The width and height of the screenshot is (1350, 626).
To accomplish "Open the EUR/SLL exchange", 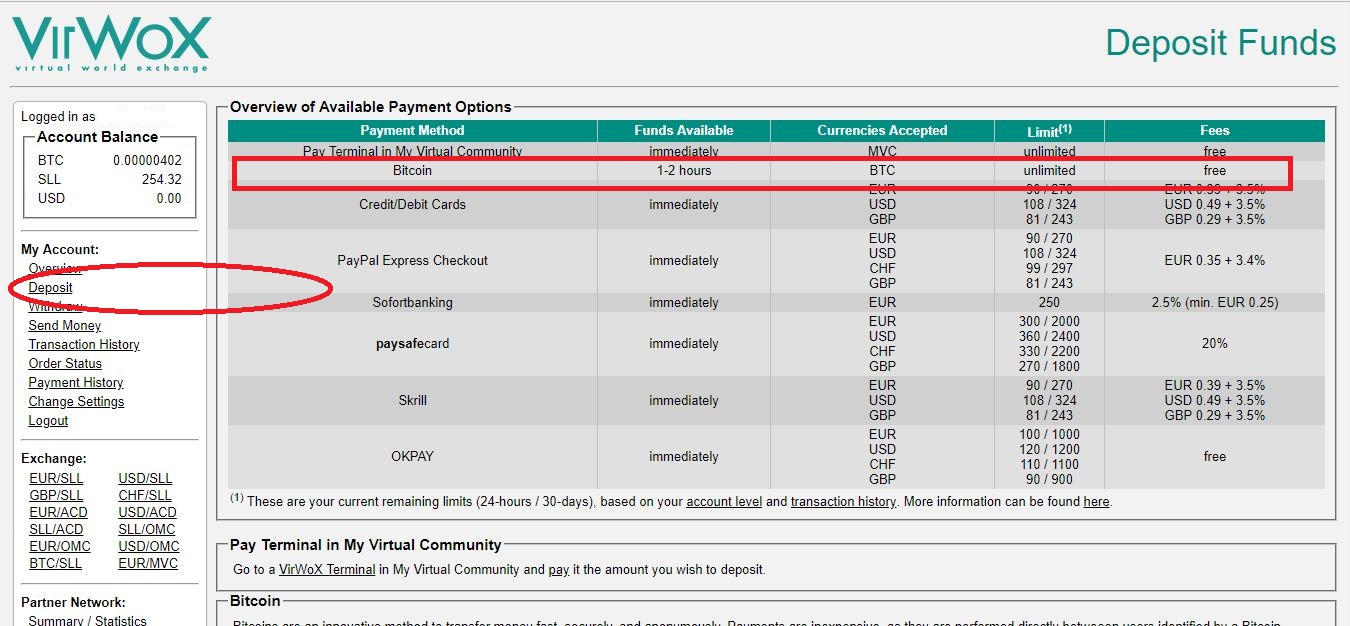I will pos(56,479).
